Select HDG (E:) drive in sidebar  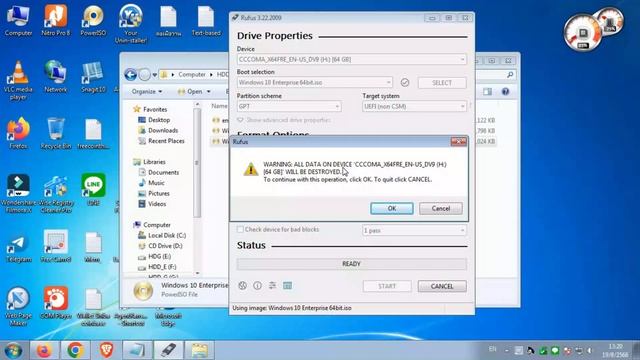154,256
